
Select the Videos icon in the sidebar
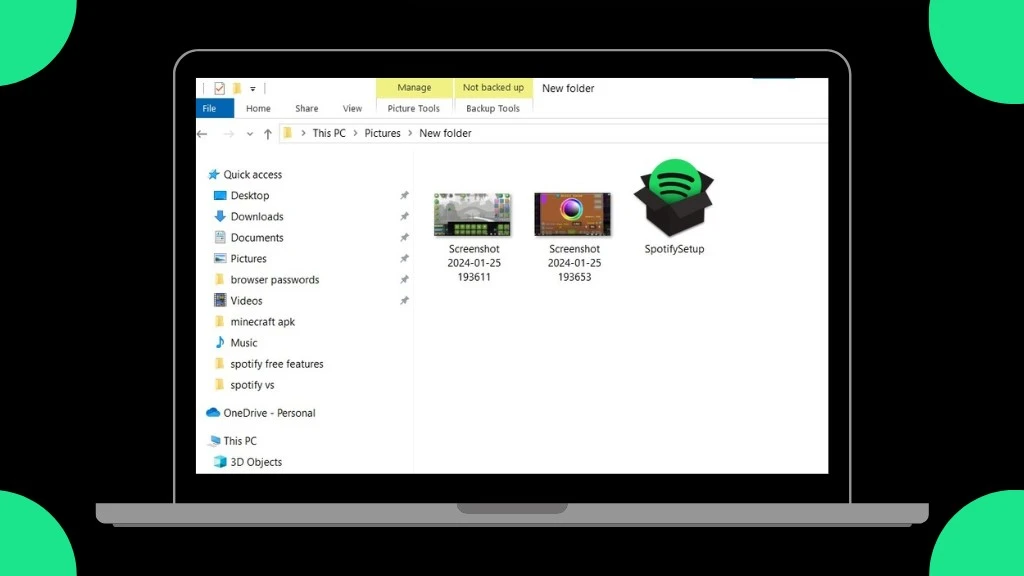coord(222,300)
